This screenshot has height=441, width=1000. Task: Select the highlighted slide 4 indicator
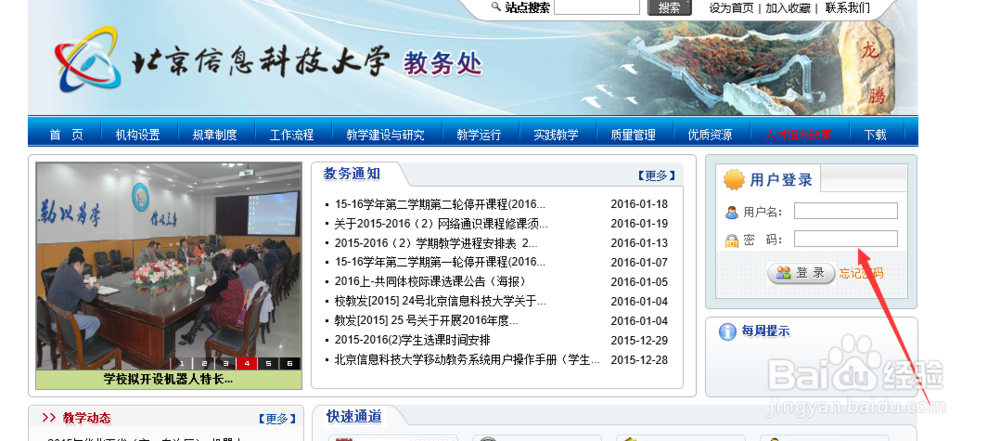[247, 364]
